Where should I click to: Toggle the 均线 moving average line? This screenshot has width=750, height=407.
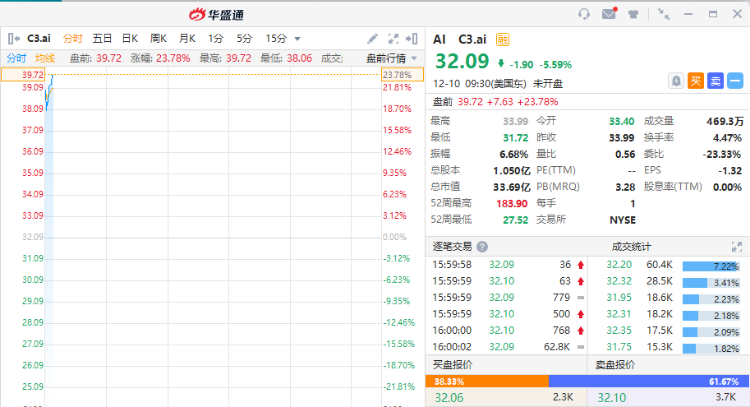tap(45, 58)
